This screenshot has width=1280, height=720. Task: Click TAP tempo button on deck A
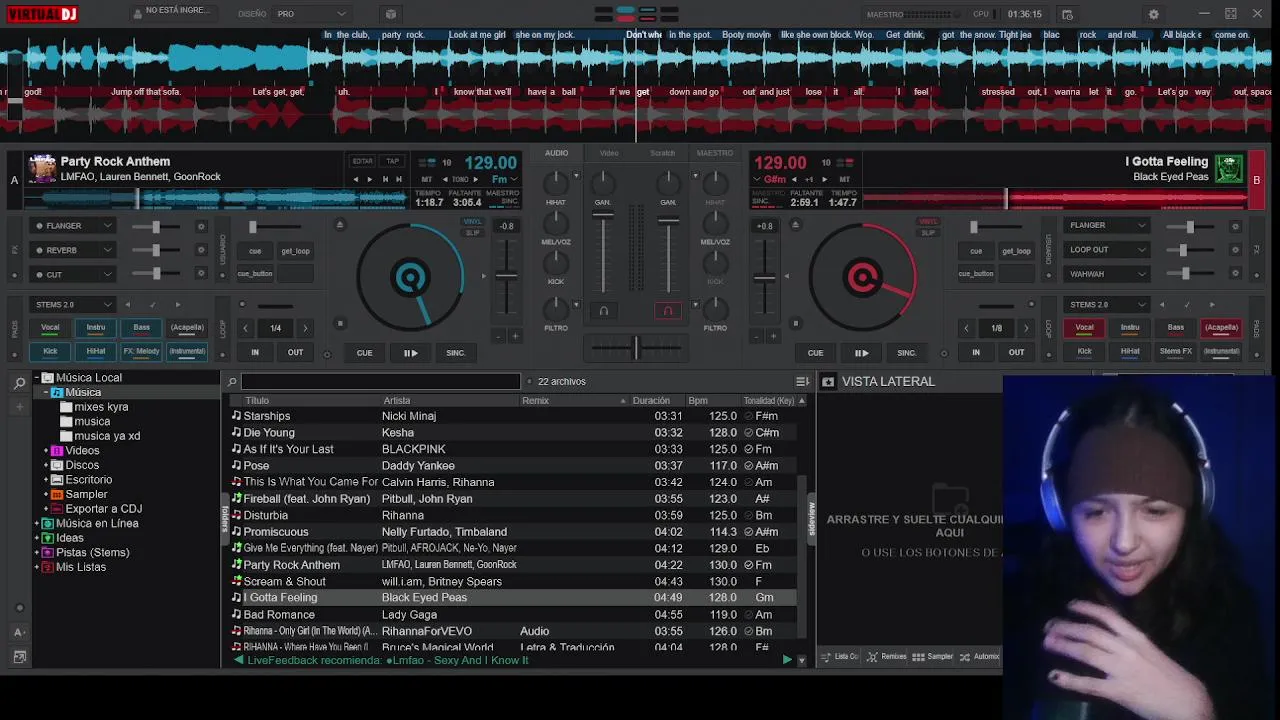point(393,161)
